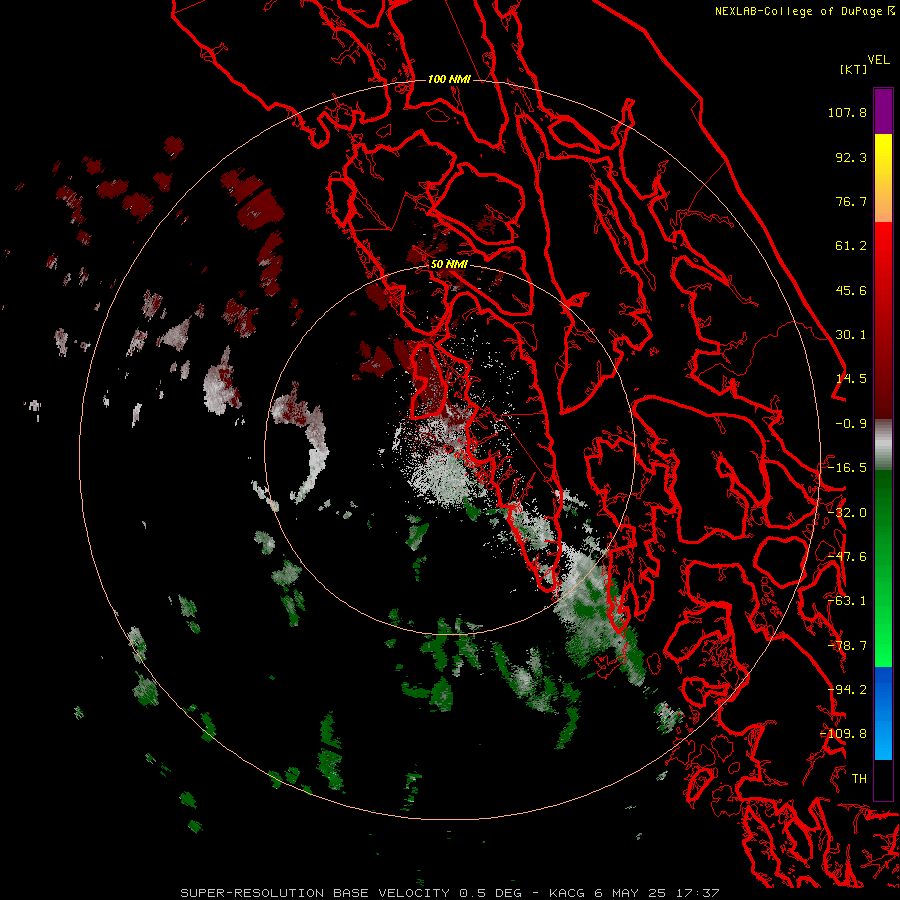The image size is (900, 900).
Task: Click the 30.1 velocity scale value
Action: click(851, 335)
